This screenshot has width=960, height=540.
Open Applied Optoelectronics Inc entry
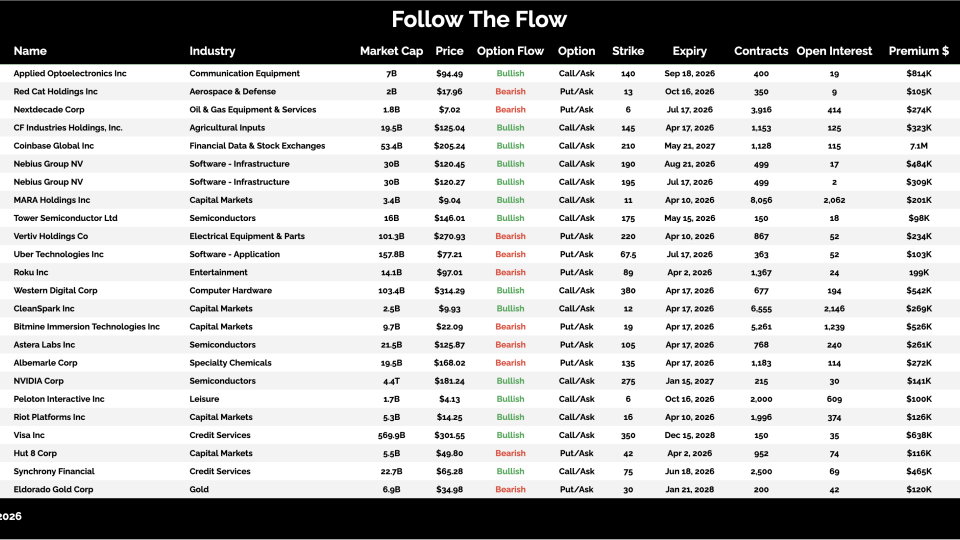point(70,74)
